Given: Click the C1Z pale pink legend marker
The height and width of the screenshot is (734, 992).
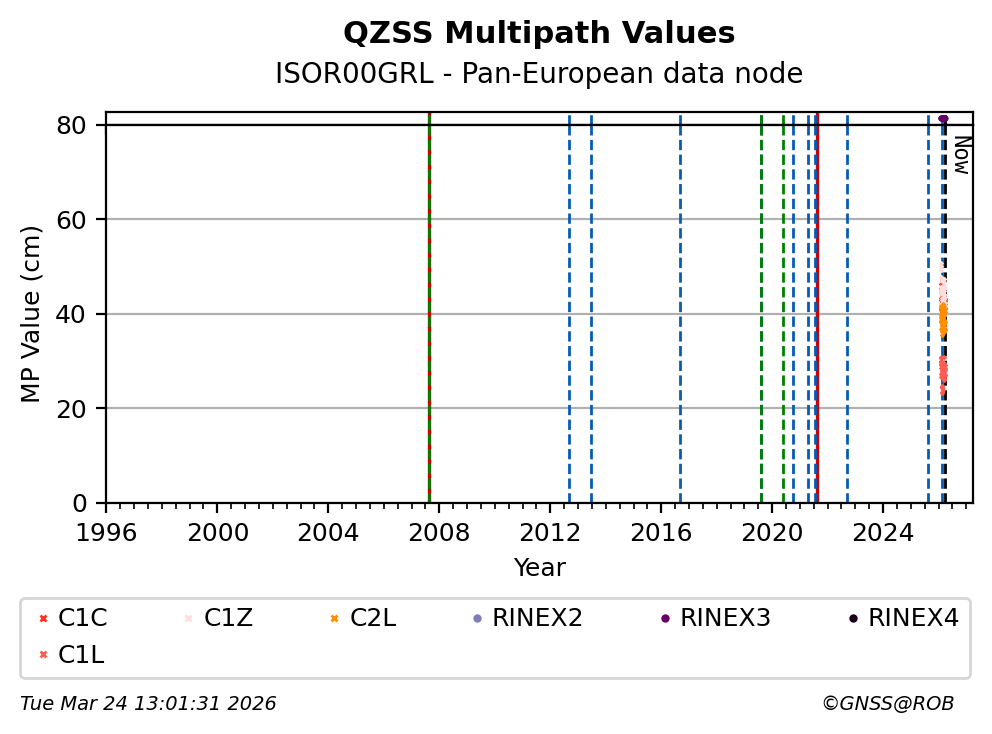Looking at the screenshot, I should 188,619.
